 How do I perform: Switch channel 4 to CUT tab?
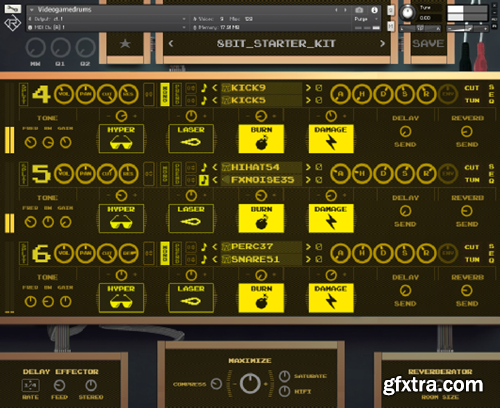(x=472, y=88)
